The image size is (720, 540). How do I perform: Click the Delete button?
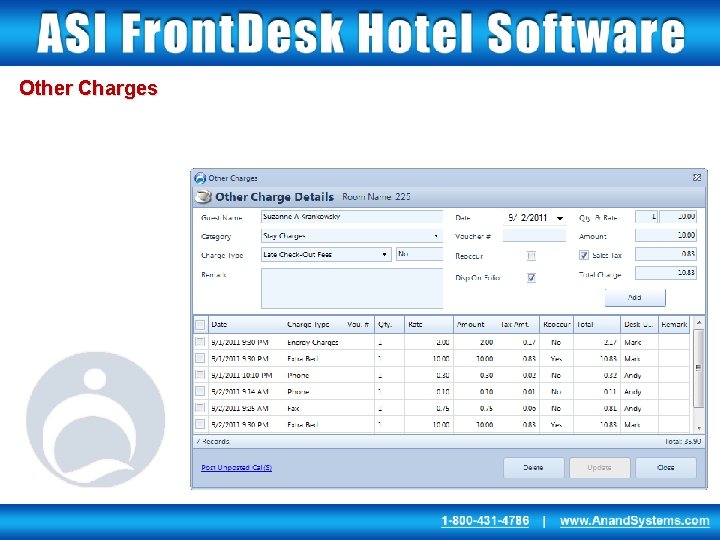coord(534,468)
